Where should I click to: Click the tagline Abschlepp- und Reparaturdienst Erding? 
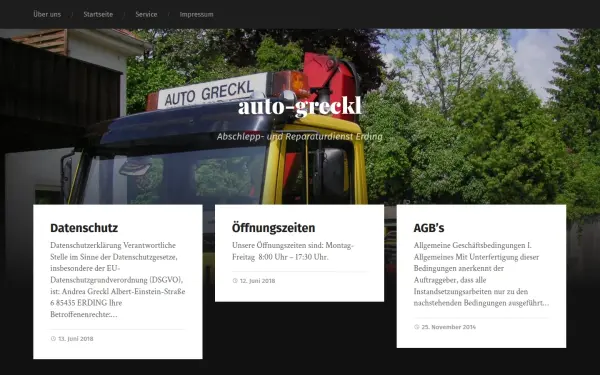coord(300,137)
